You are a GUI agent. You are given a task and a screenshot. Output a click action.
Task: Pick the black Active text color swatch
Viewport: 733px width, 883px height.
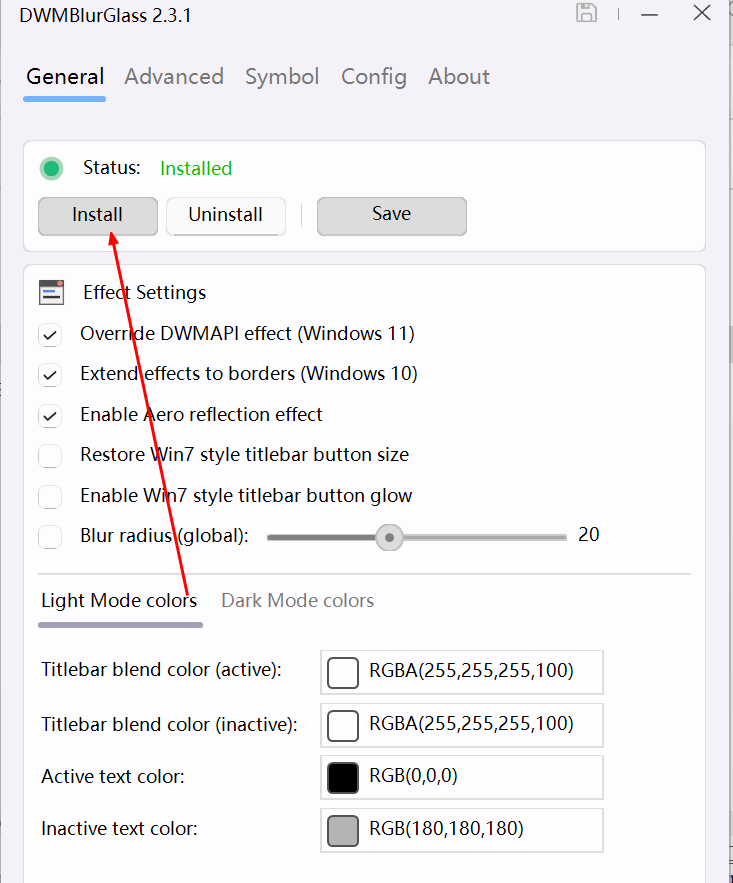tap(343, 777)
